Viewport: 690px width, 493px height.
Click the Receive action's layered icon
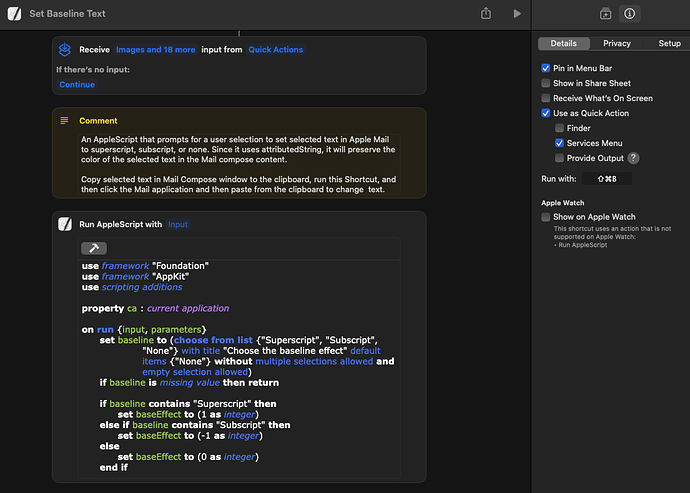click(65, 50)
